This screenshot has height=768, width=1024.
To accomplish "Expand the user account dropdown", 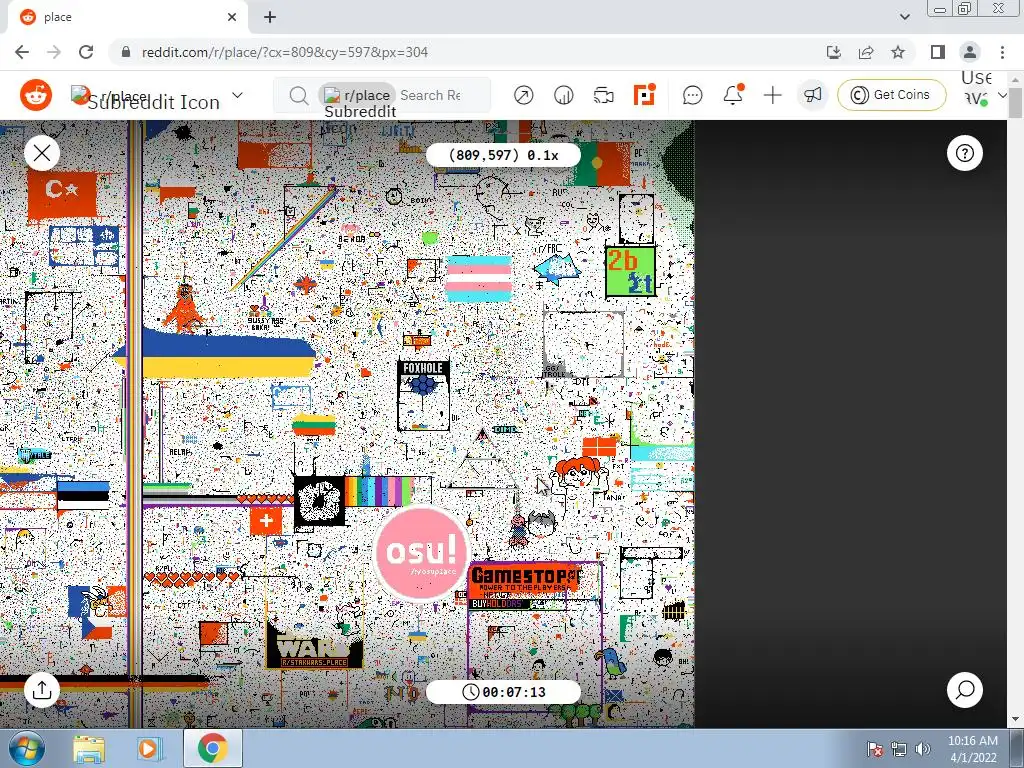I will [x=1002, y=95].
